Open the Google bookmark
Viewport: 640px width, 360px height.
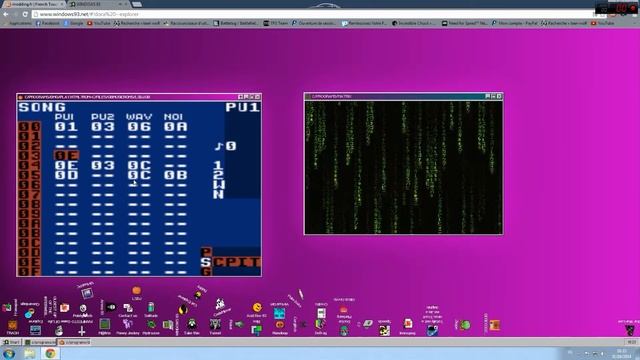click(73, 23)
